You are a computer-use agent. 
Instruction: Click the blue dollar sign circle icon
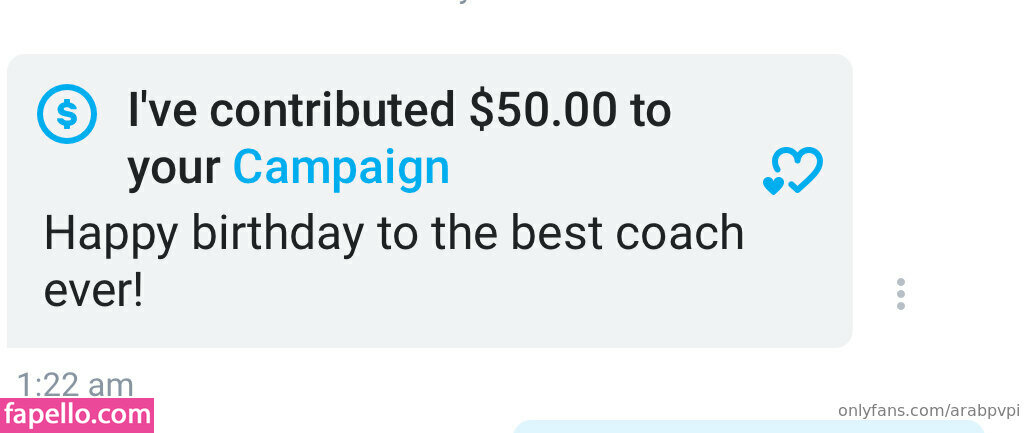(x=67, y=114)
